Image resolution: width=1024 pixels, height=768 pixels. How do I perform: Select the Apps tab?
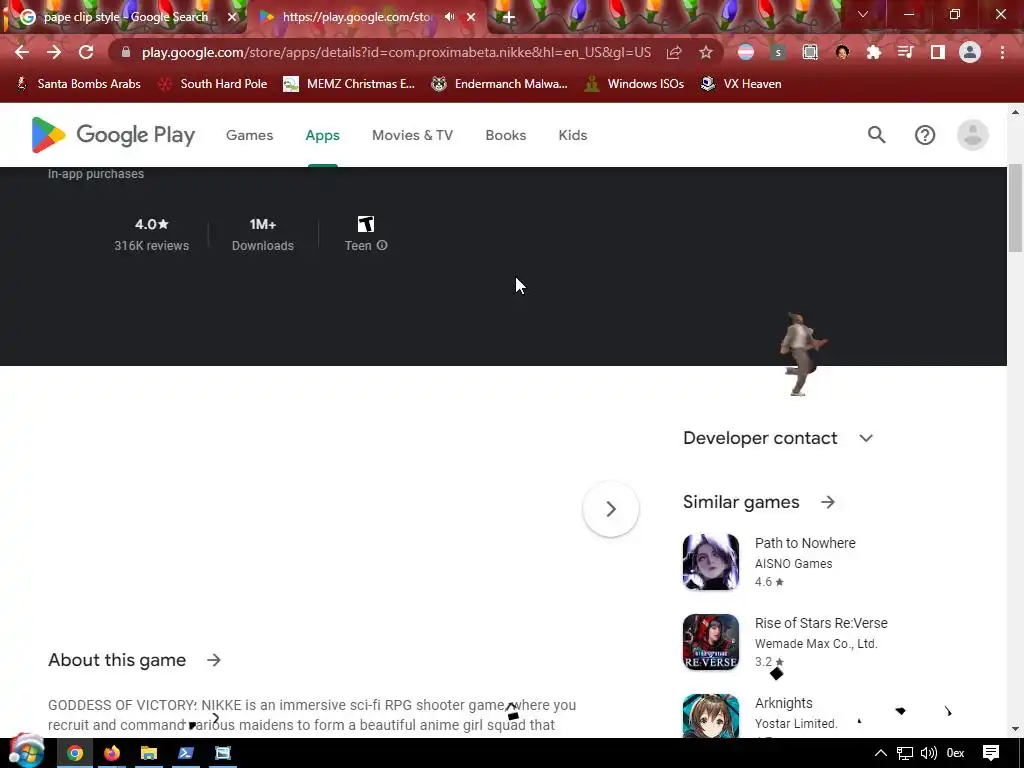pyautogui.click(x=323, y=135)
